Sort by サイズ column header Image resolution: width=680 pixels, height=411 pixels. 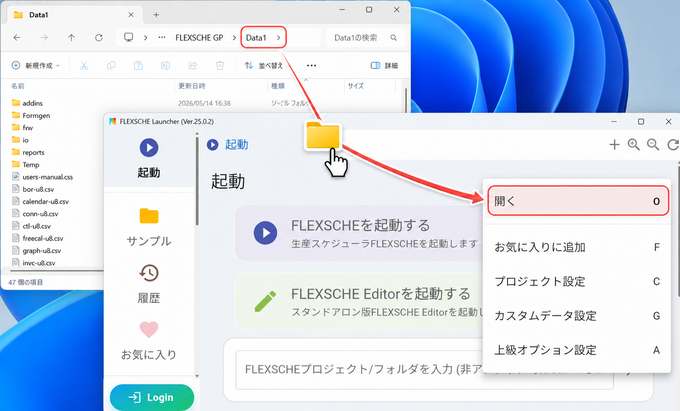click(356, 86)
